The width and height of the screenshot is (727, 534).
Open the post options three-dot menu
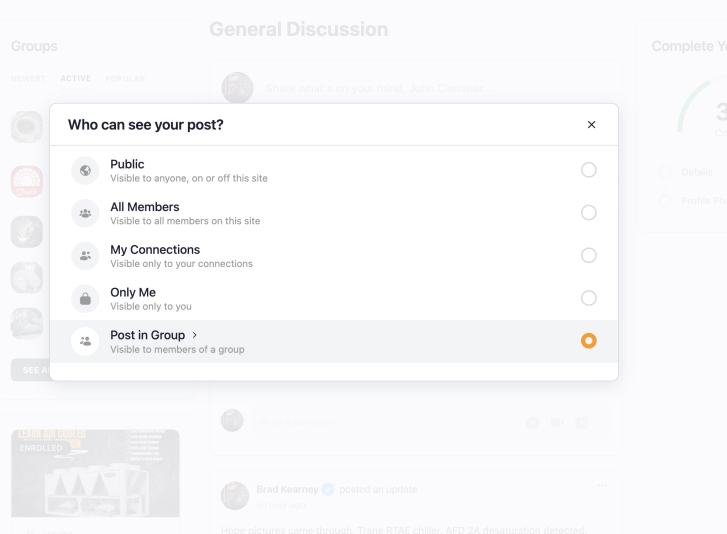(602, 485)
